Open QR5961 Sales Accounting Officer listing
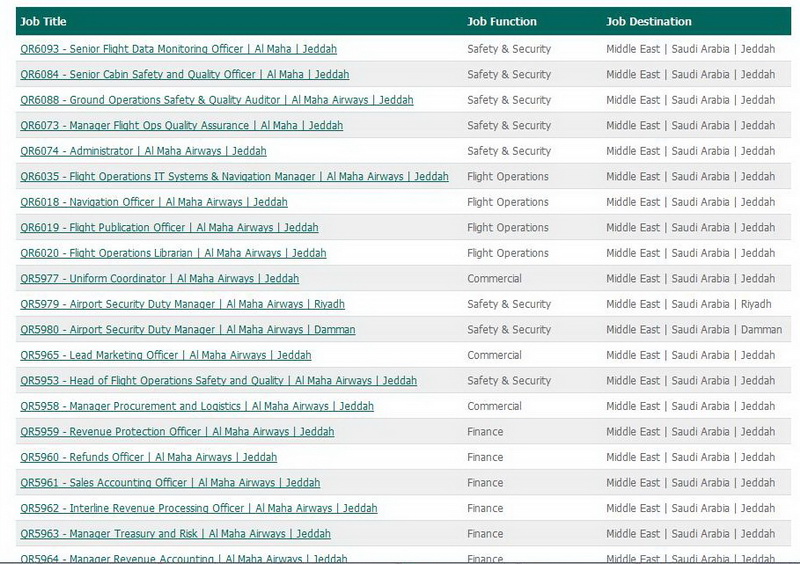 [x=170, y=483]
